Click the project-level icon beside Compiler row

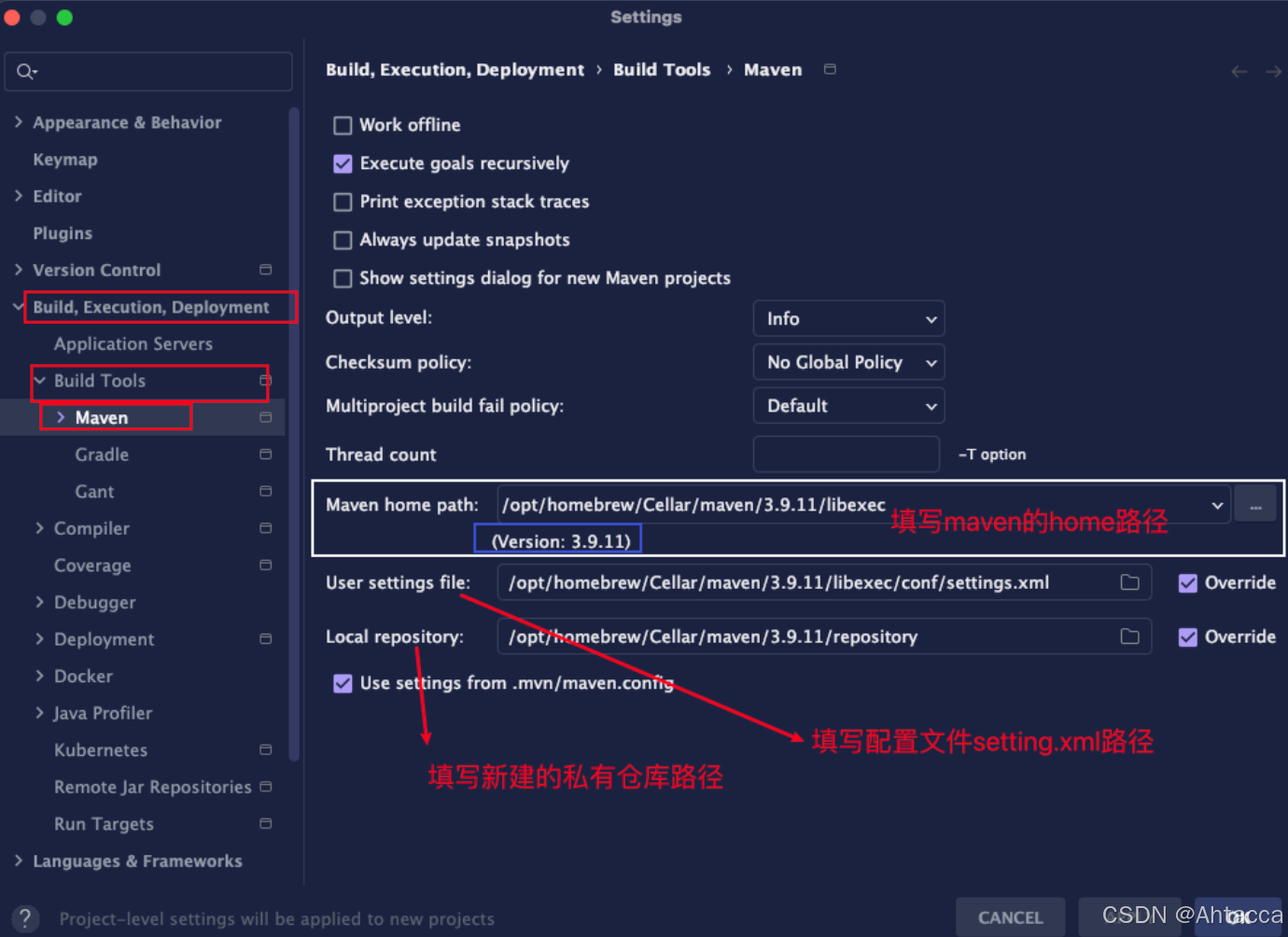coord(266,528)
